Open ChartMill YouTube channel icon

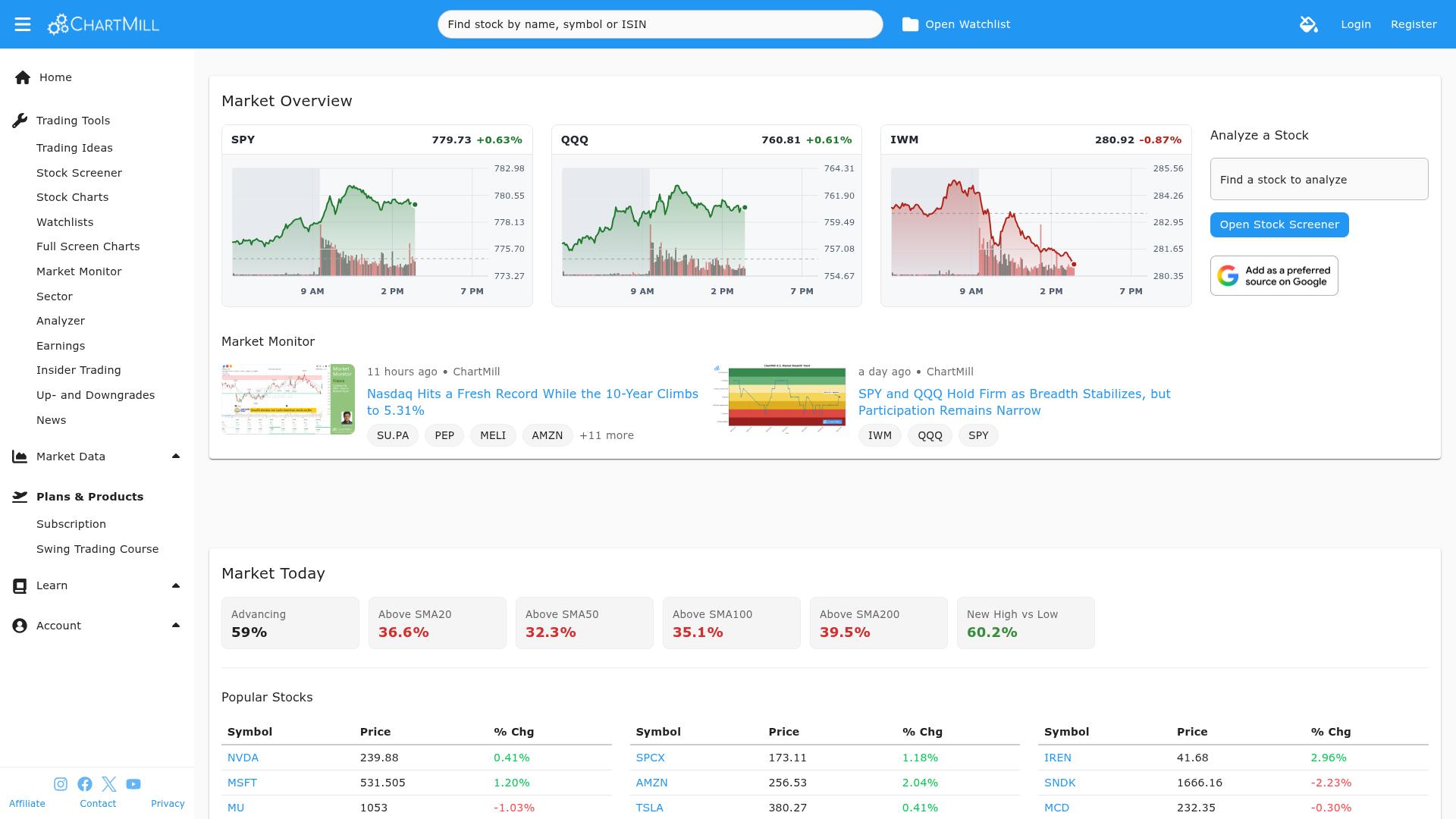(133, 784)
